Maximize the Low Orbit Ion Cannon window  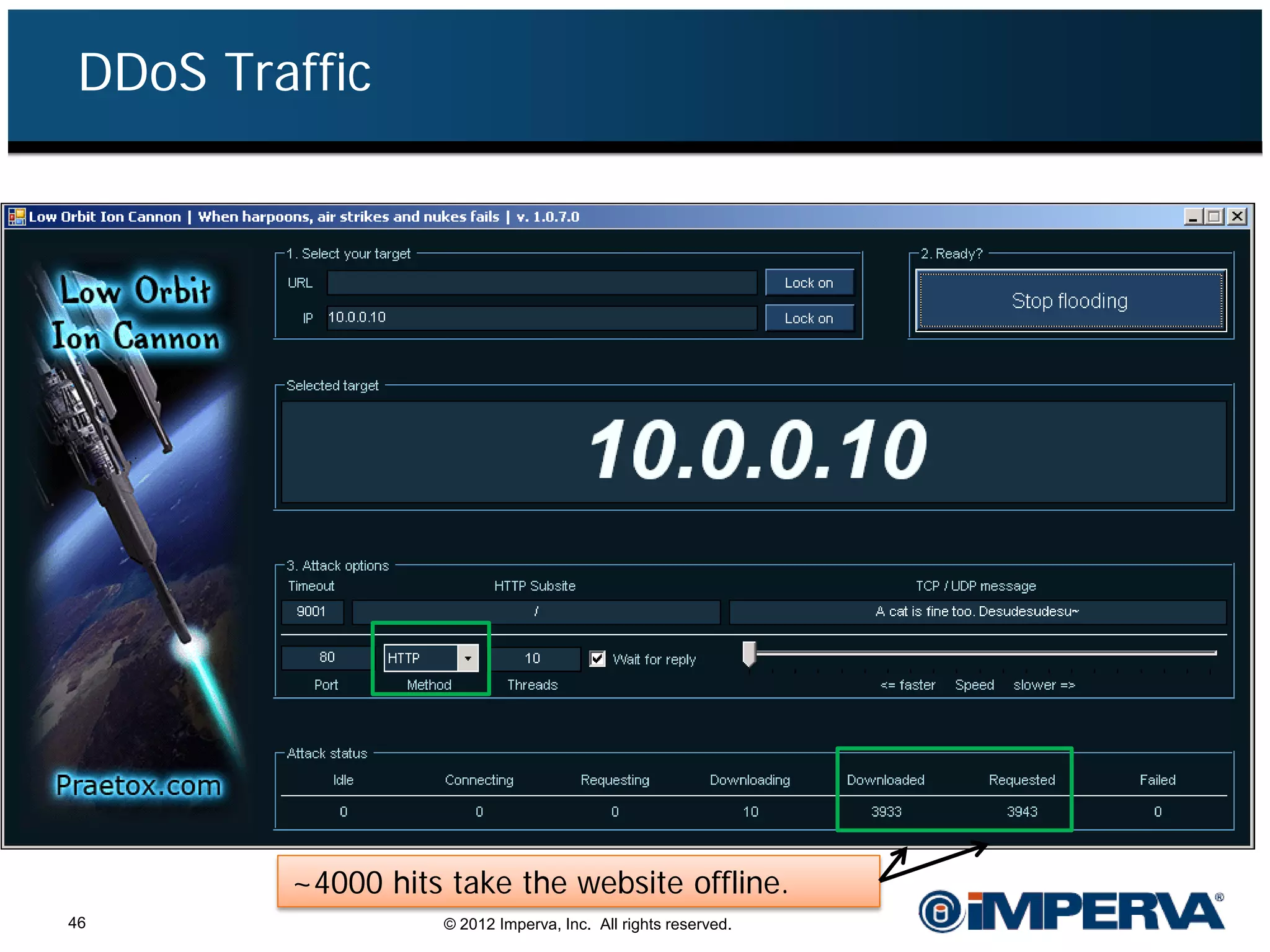click(1214, 216)
